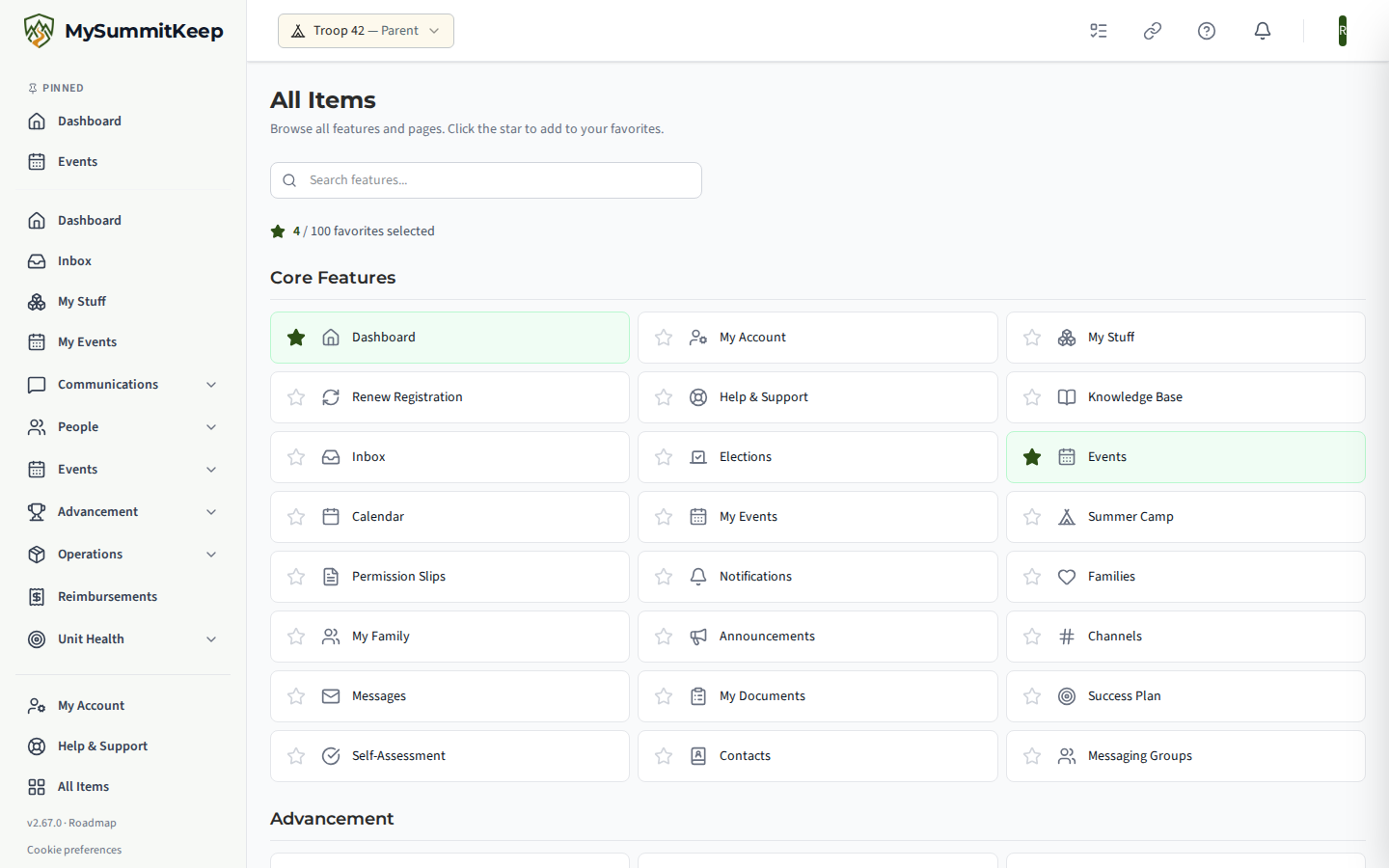This screenshot has height=868, width=1389.
Task: Open Reimbursements in the sidebar
Action: pyautogui.click(x=123, y=597)
